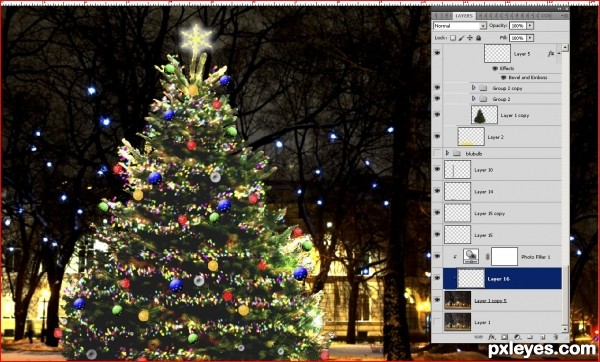Hide Layer 1 copy 5
Screen dimensions: 600x362
coord(437,300)
